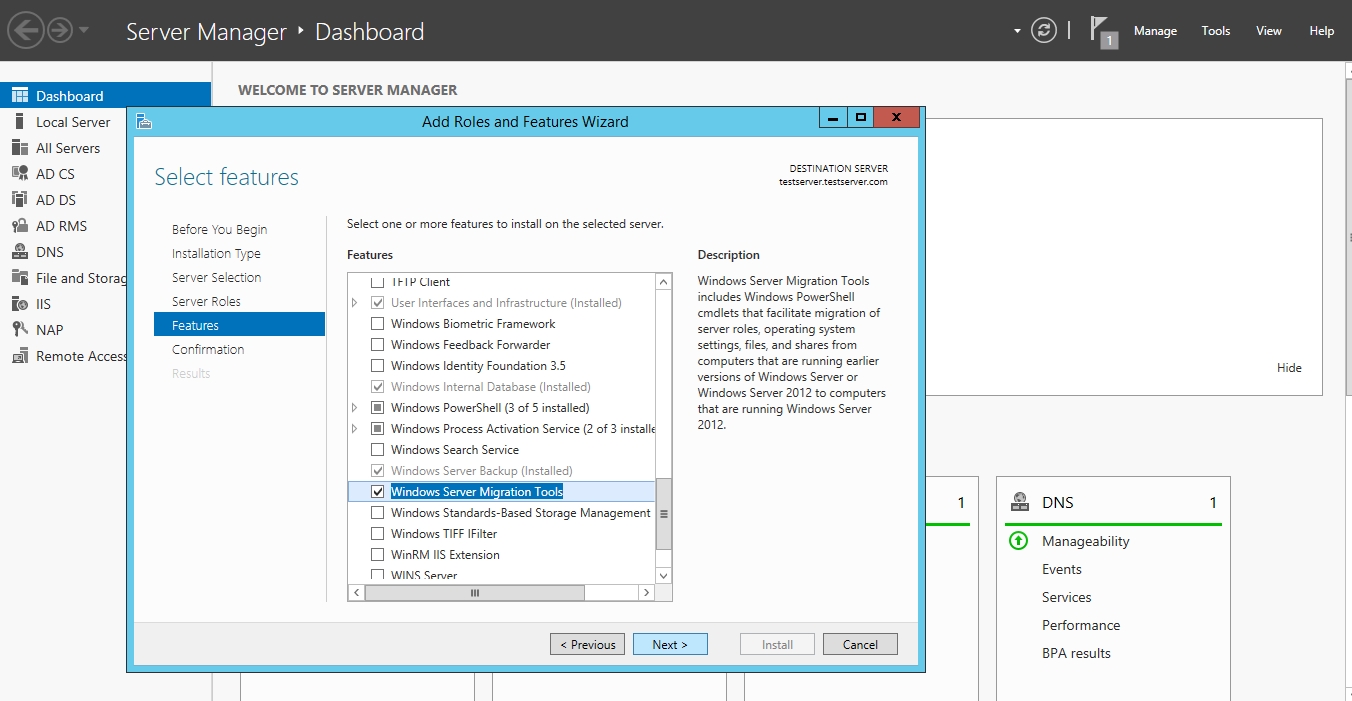1352x701 pixels.
Task: Click the green Manageability status icon
Action: tap(1019, 541)
